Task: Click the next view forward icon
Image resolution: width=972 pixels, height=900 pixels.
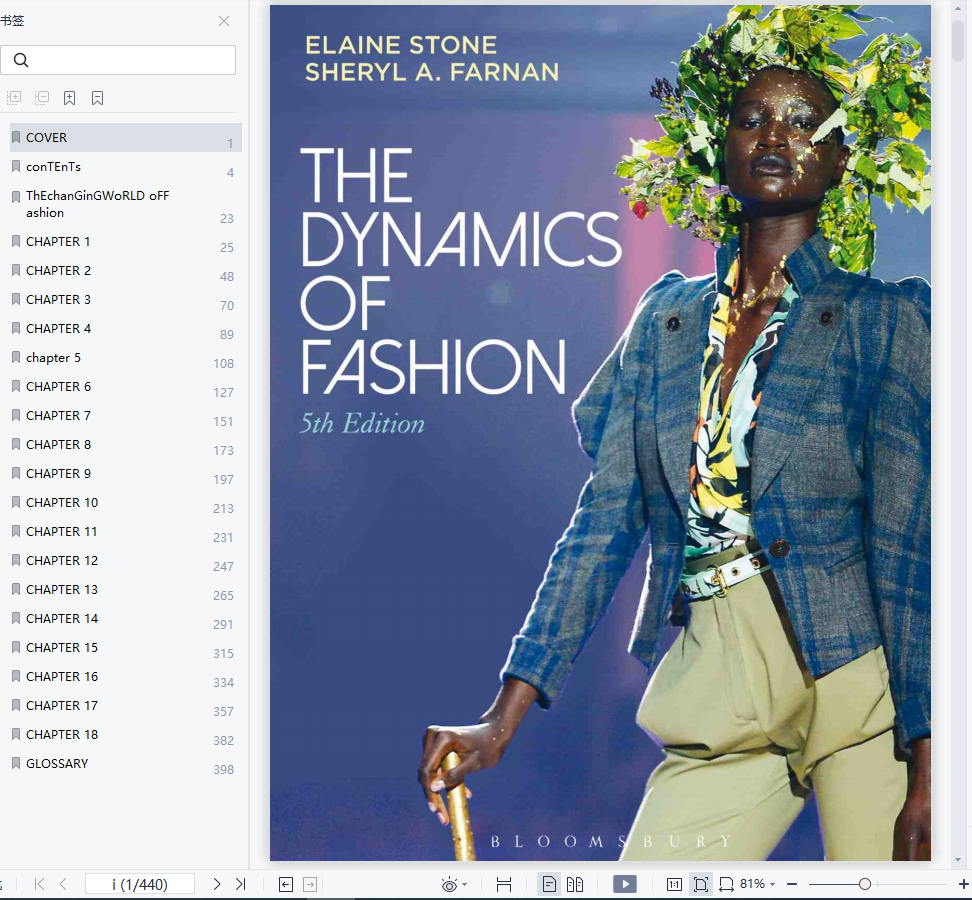Action: pyautogui.click(x=310, y=885)
